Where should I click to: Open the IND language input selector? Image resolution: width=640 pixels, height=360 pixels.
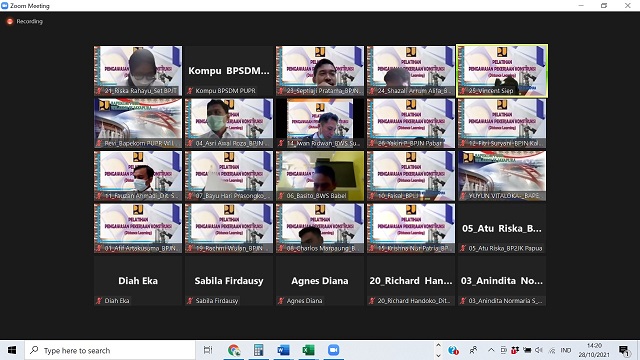(566, 350)
